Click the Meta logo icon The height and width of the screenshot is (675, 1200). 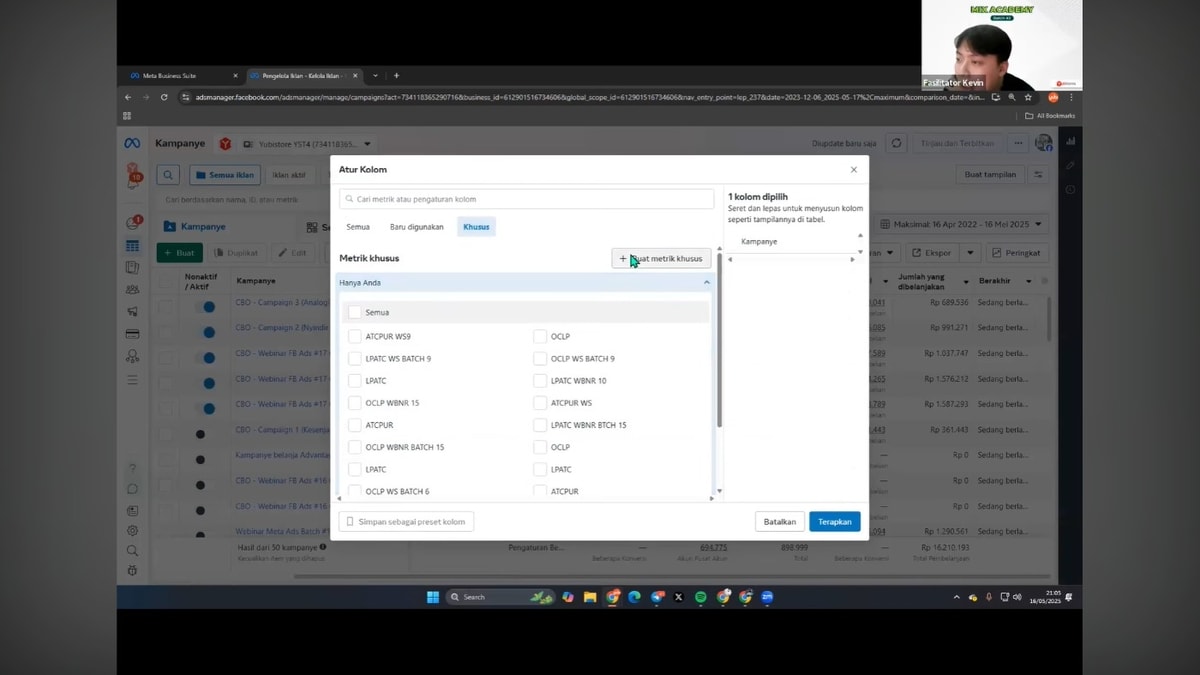(132, 144)
